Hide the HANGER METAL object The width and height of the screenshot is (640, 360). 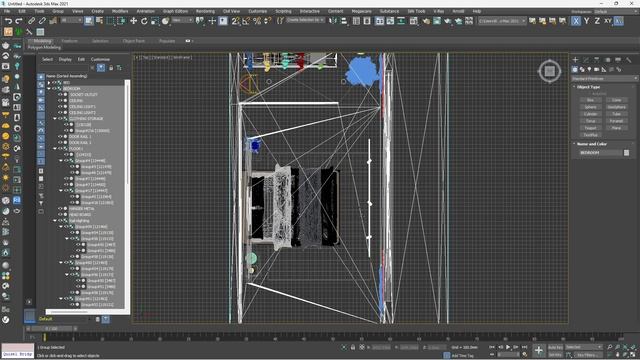pyautogui.click(x=60, y=208)
